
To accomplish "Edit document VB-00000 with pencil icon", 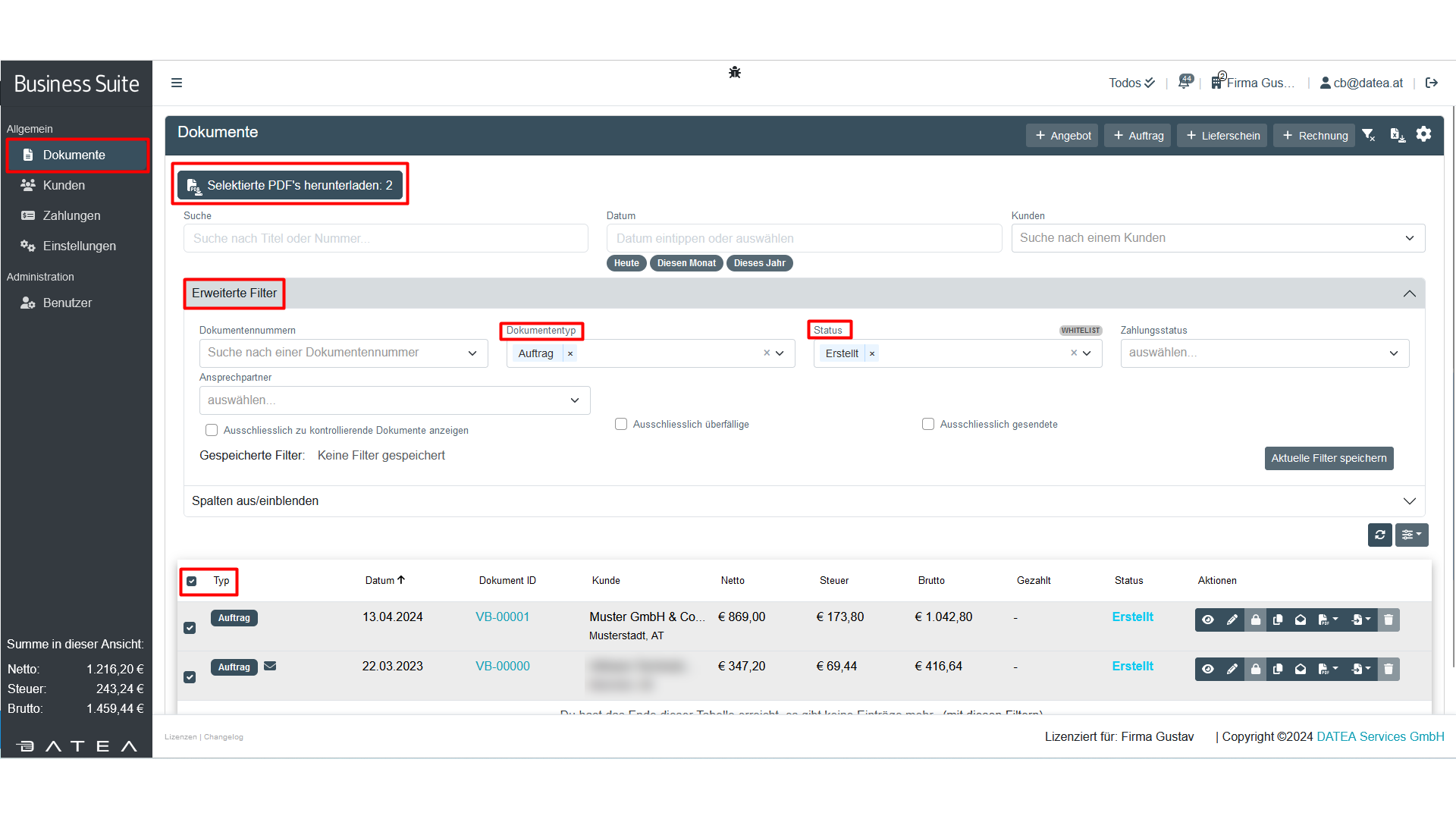I will click(1232, 669).
